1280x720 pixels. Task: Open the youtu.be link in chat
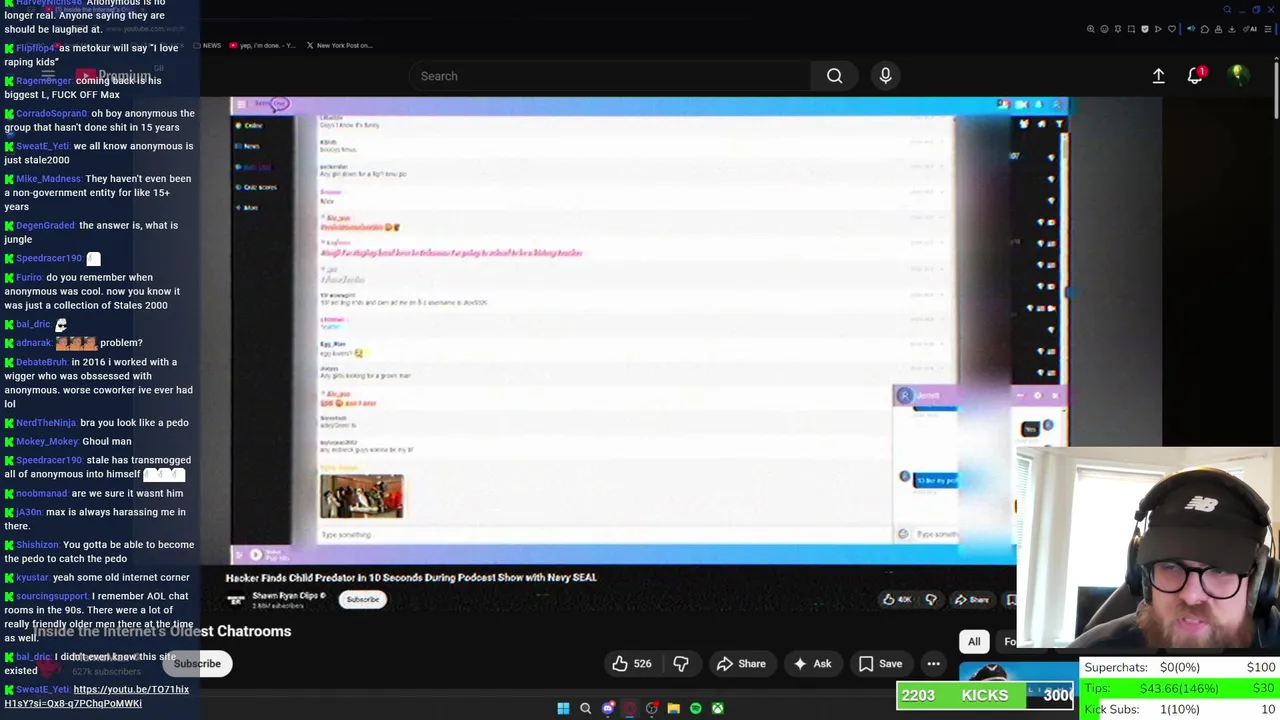point(96,696)
